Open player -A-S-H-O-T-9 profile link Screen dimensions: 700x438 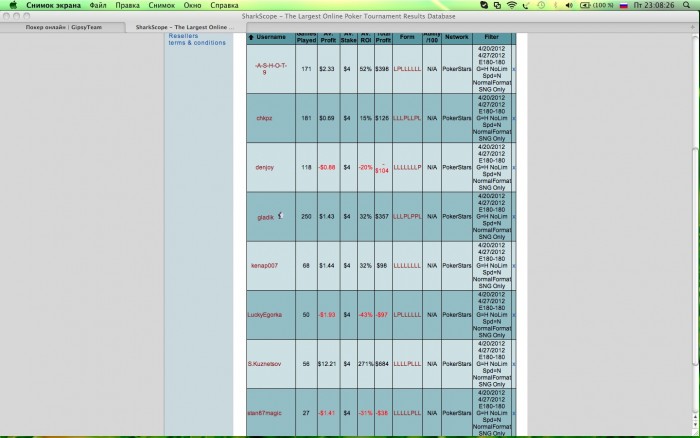(x=271, y=69)
